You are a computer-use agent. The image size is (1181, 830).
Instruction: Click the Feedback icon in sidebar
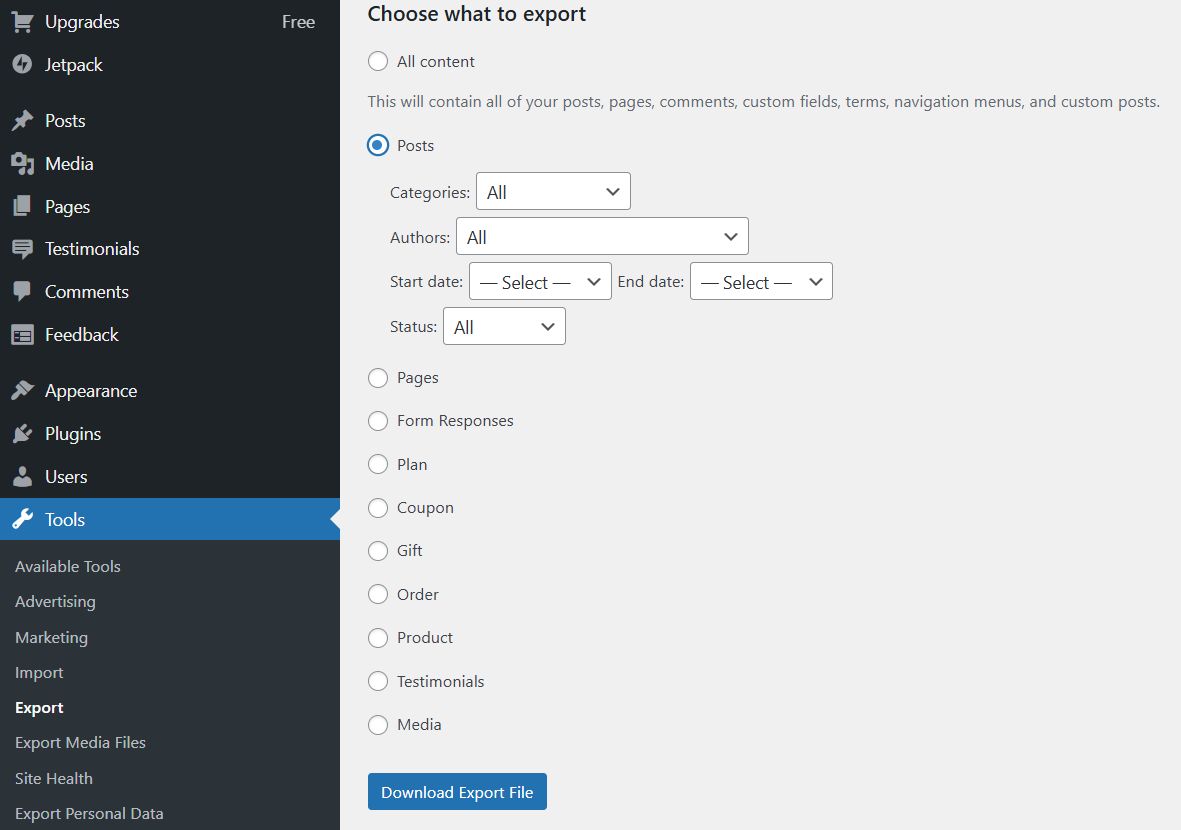tap(22, 334)
